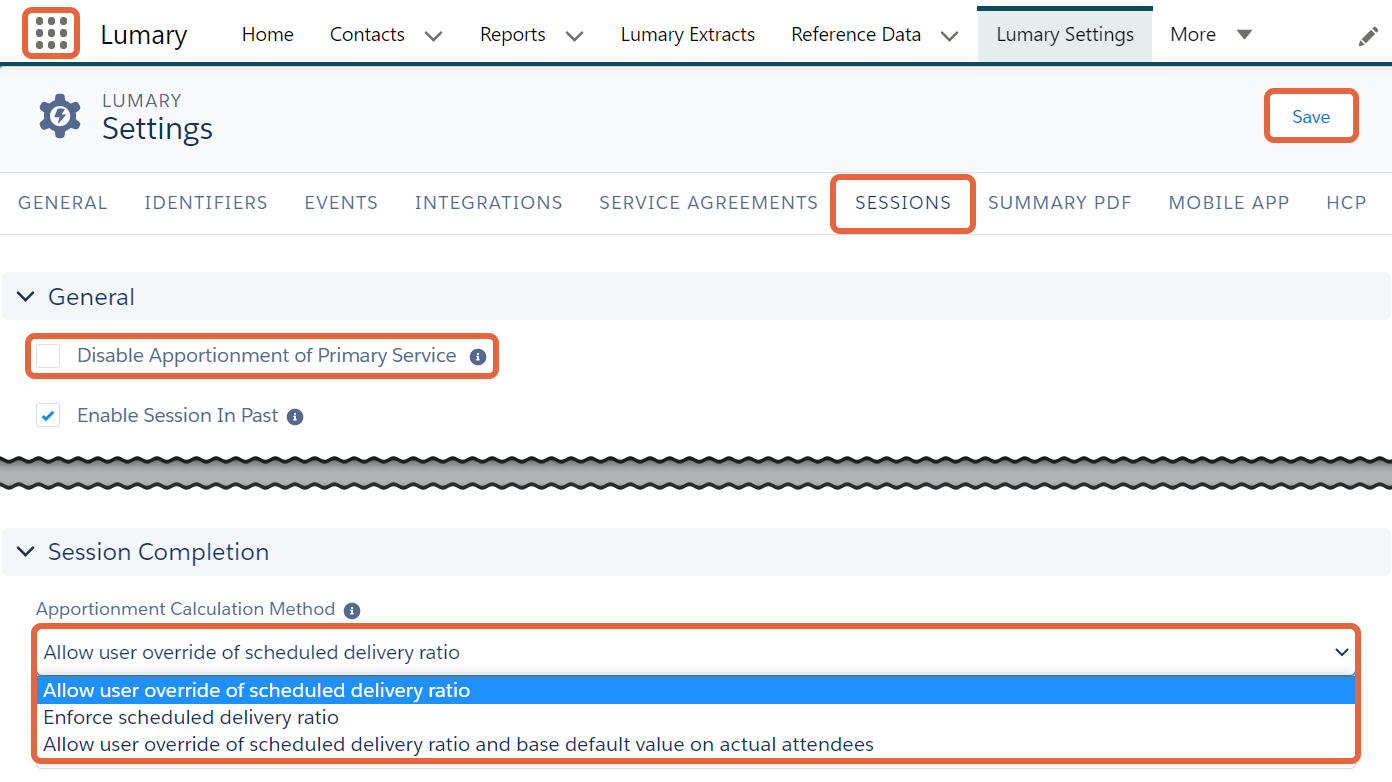Click the Contacts nav label
Screen dimensions: 1392x782
tap(367, 35)
